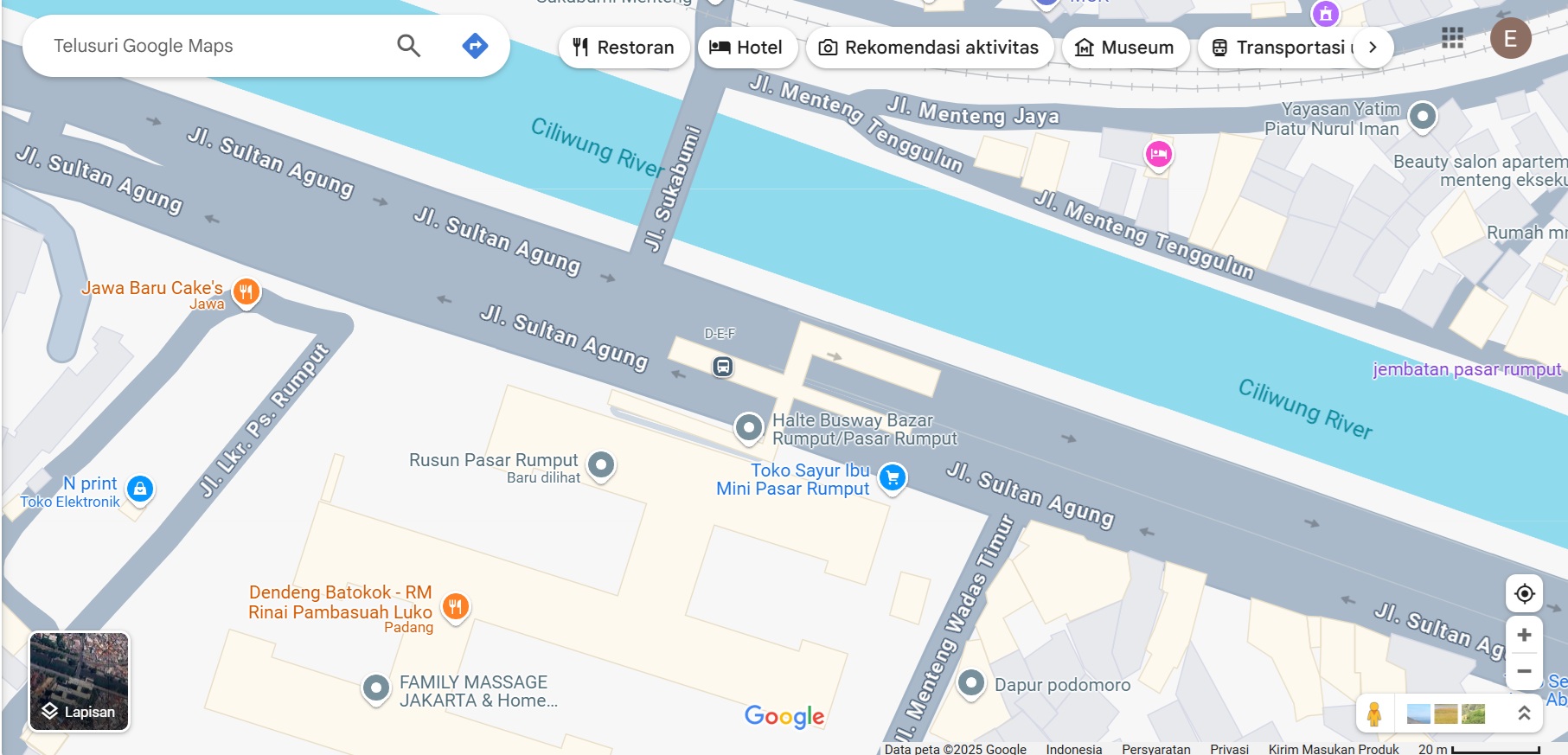
Task: Show your location with the target icon
Action: (1525, 593)
